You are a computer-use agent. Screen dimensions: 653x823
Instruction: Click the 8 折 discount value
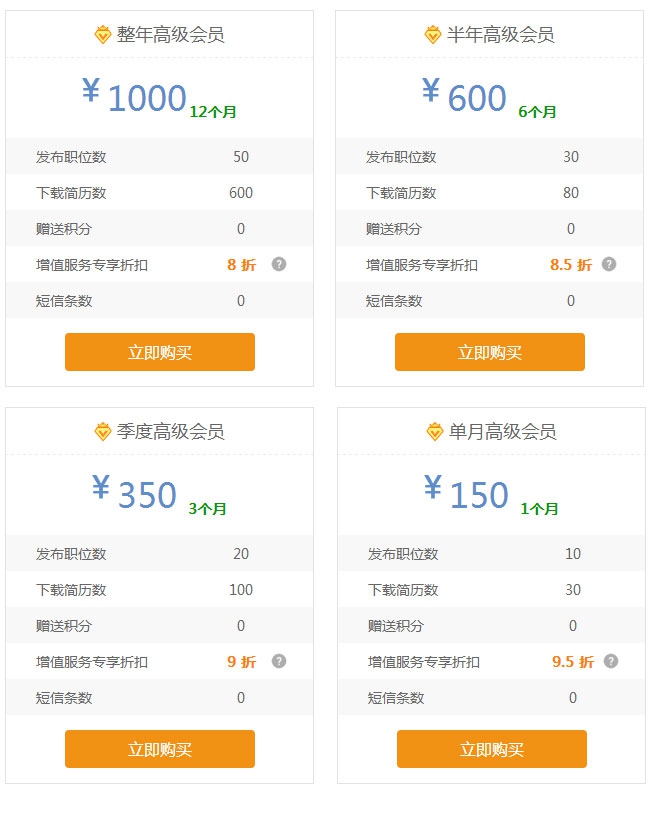click(x=241, y=265)
